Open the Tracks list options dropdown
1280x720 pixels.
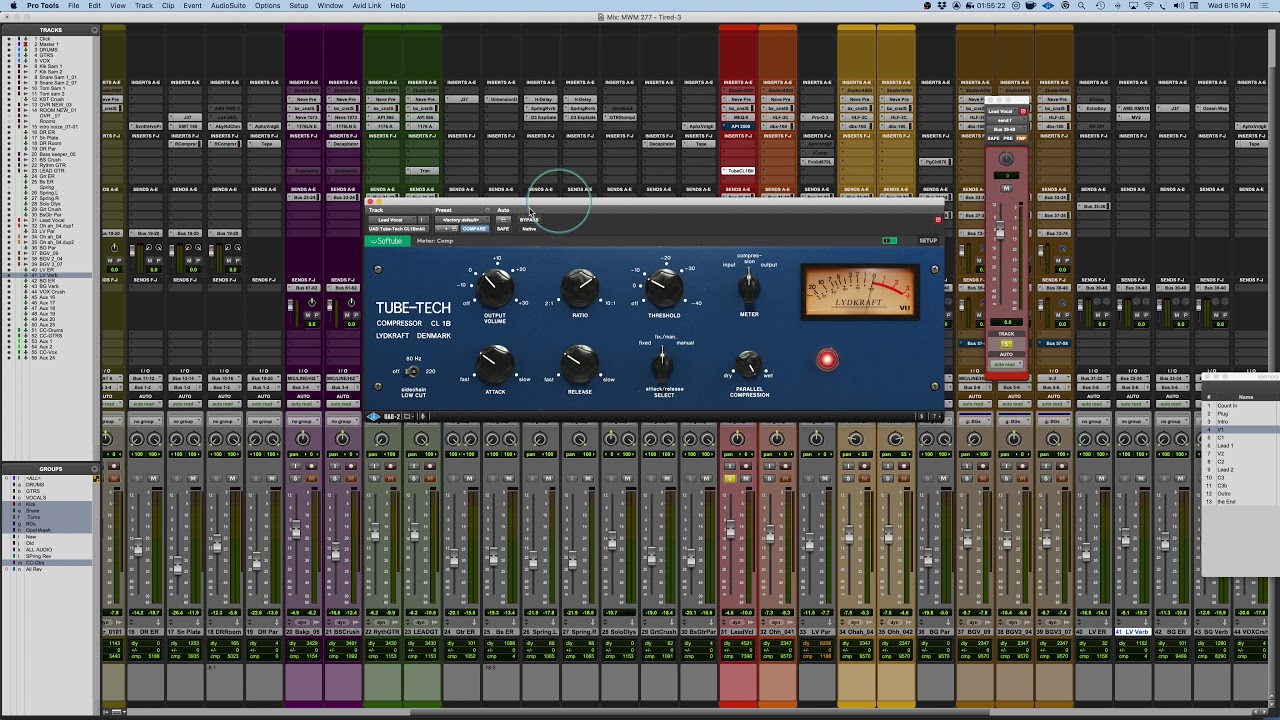[95, 30]
